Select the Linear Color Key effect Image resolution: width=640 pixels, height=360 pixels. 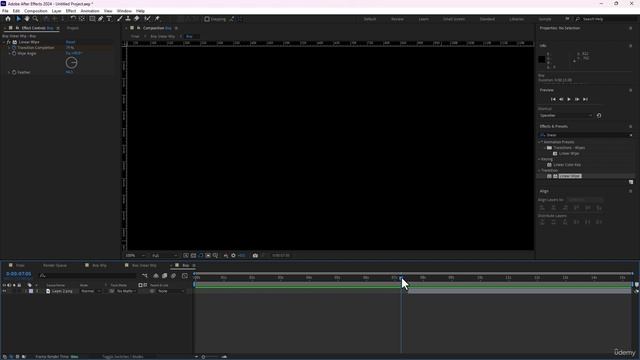coord(567,165)
